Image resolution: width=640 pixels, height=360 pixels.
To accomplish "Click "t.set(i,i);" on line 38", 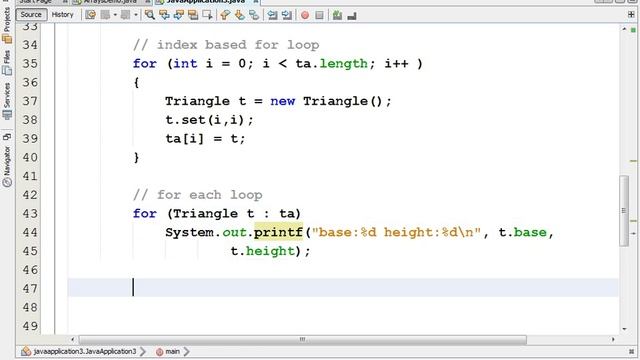I will 209,120.
